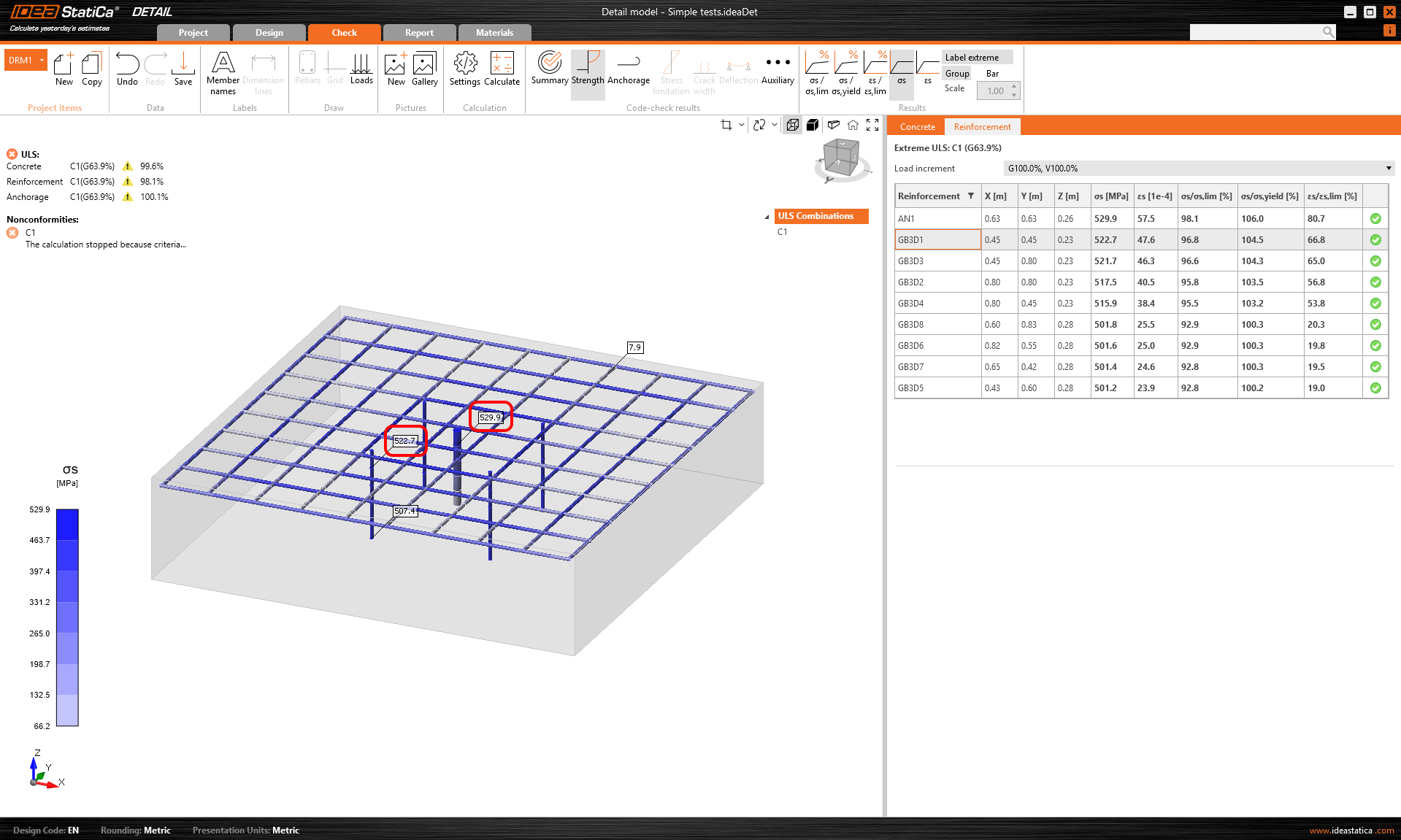Image resolution: width=1401 pixels, height=840 pixels.
Task: Select the σs/σs,yield result display icon
Action: pos(848,72)
